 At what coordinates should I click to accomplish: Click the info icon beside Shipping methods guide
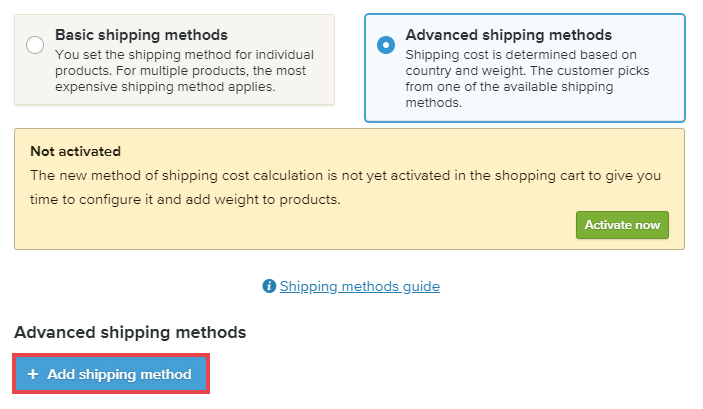tap(269, 286)
